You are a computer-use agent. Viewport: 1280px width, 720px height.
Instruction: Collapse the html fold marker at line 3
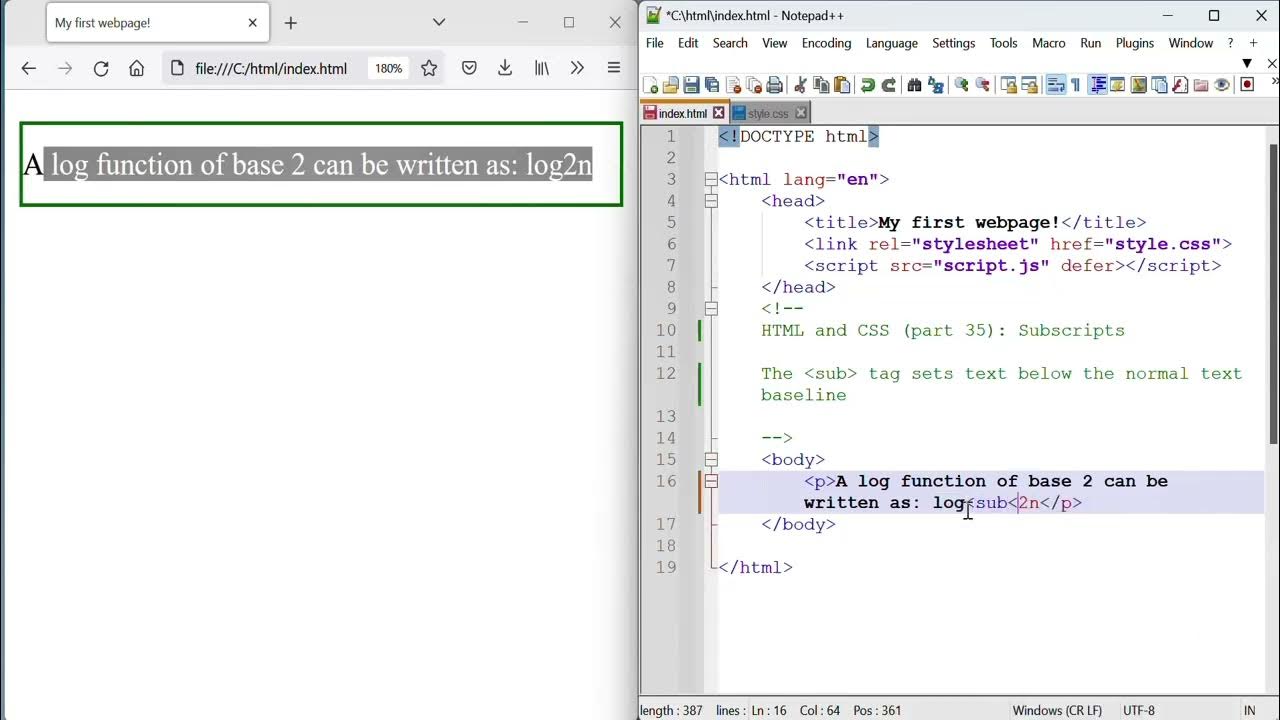tap(711, 180)
